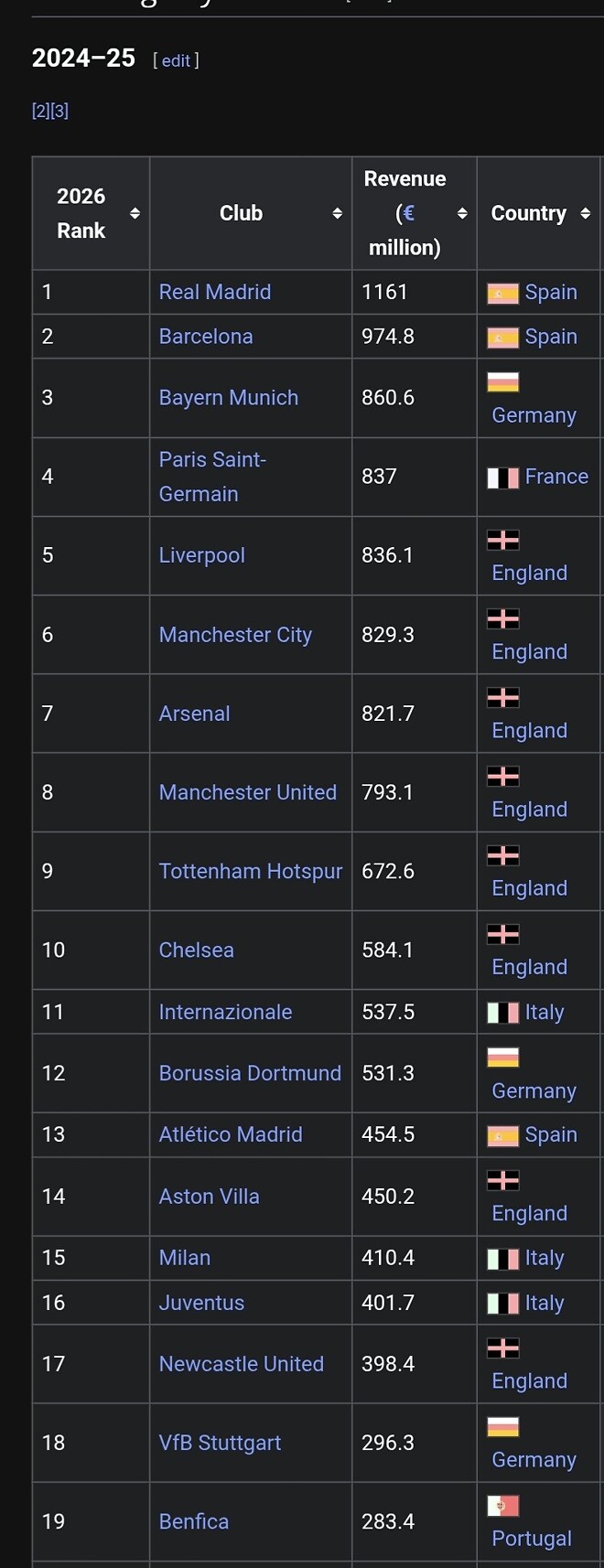The height and width of the screenshot is (1568, 604).
Task: Click the Spain flag beside Real Madrid
Action: pos(502,293)
